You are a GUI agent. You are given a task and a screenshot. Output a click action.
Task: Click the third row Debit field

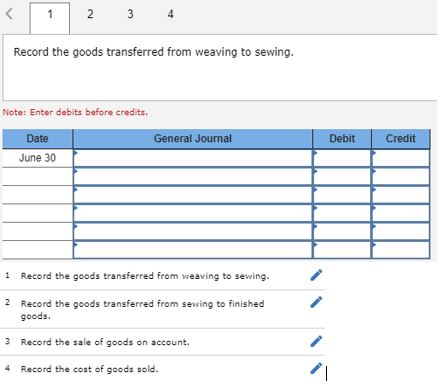342,195
